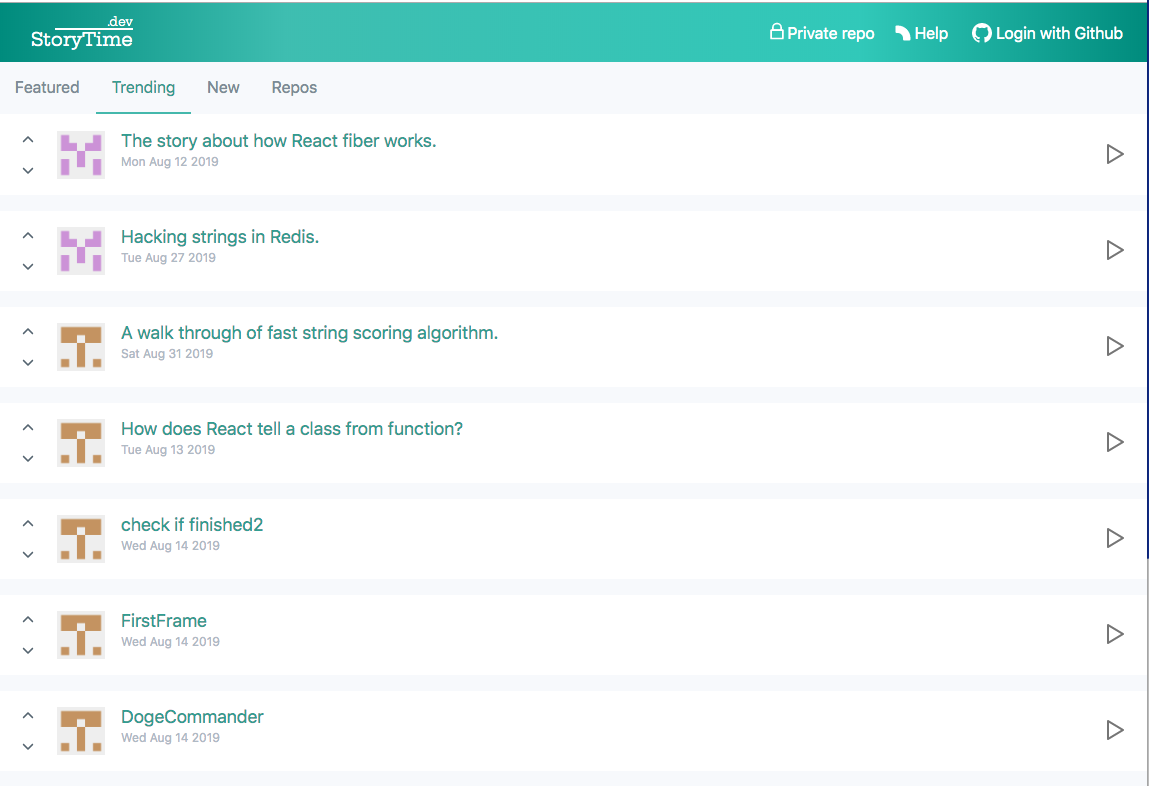Go to the New tab
Image resolution: width=1149 pixels, height=786 pixels.
click(223, 87)
